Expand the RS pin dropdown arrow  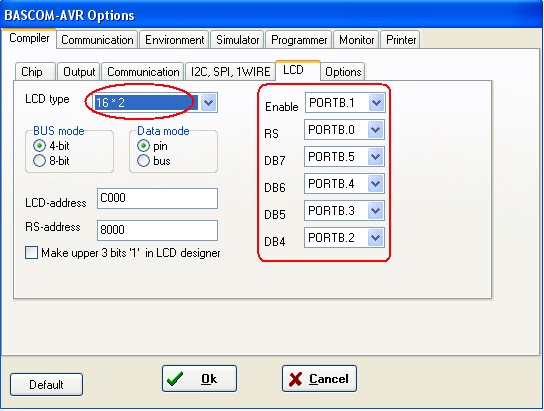(376, 129)
